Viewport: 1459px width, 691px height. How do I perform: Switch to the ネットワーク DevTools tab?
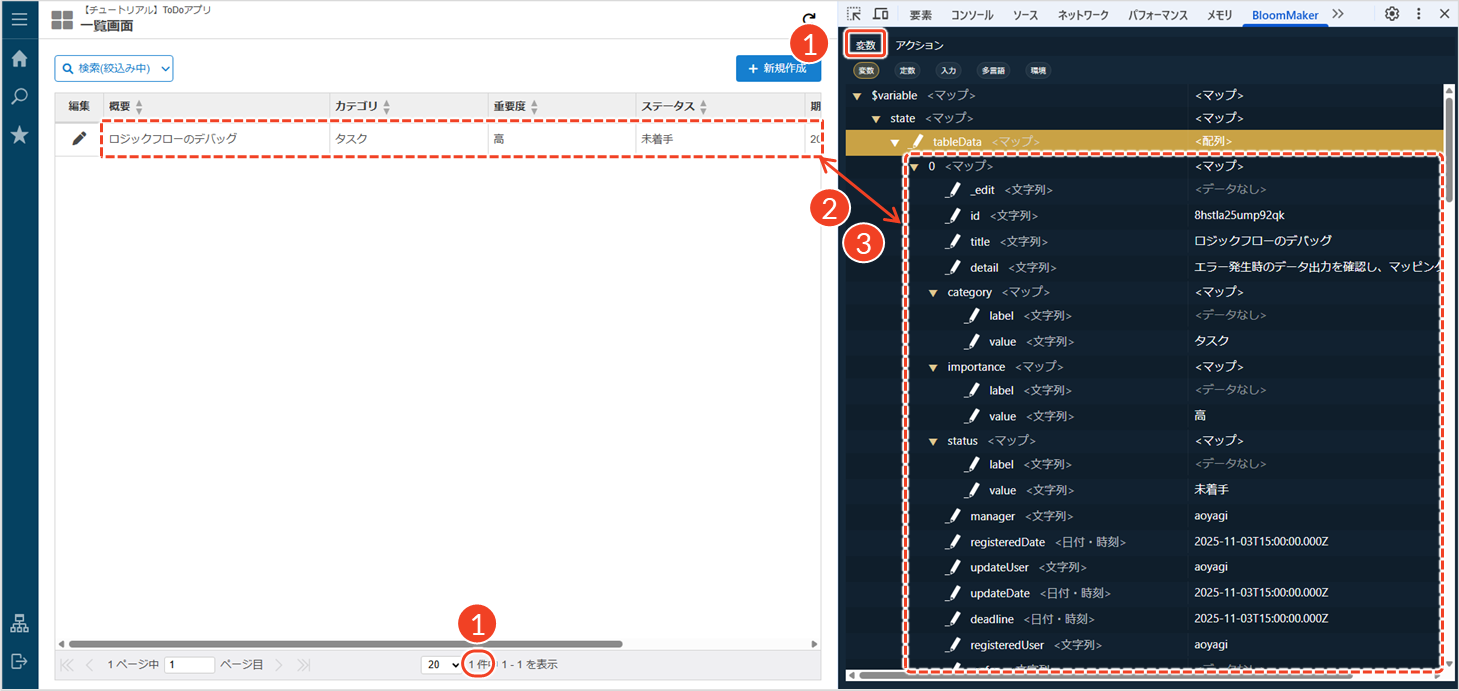tap(1083, 15)
